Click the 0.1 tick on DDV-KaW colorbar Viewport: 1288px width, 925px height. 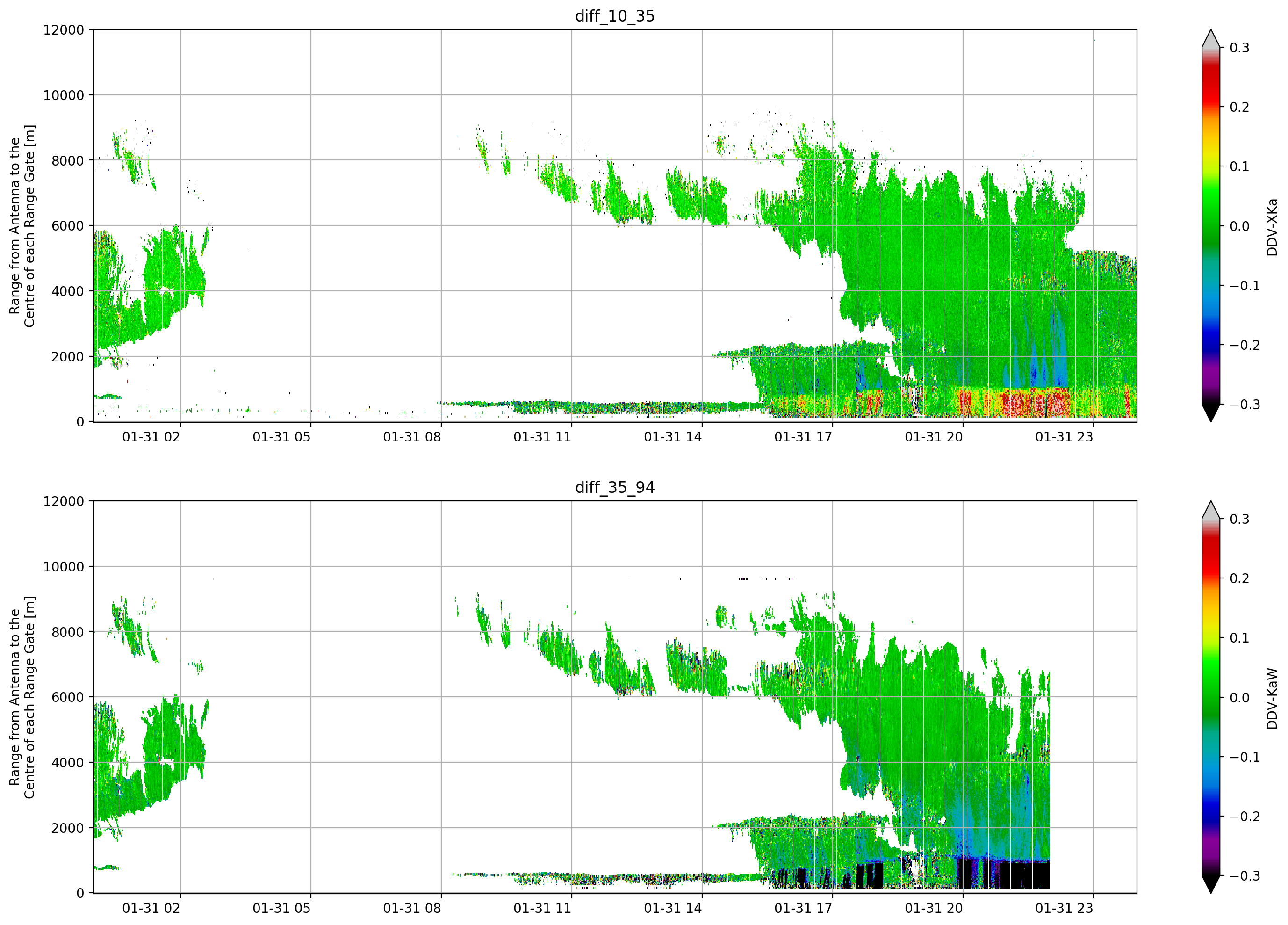pyautogui.click(x=1240, y=638)
